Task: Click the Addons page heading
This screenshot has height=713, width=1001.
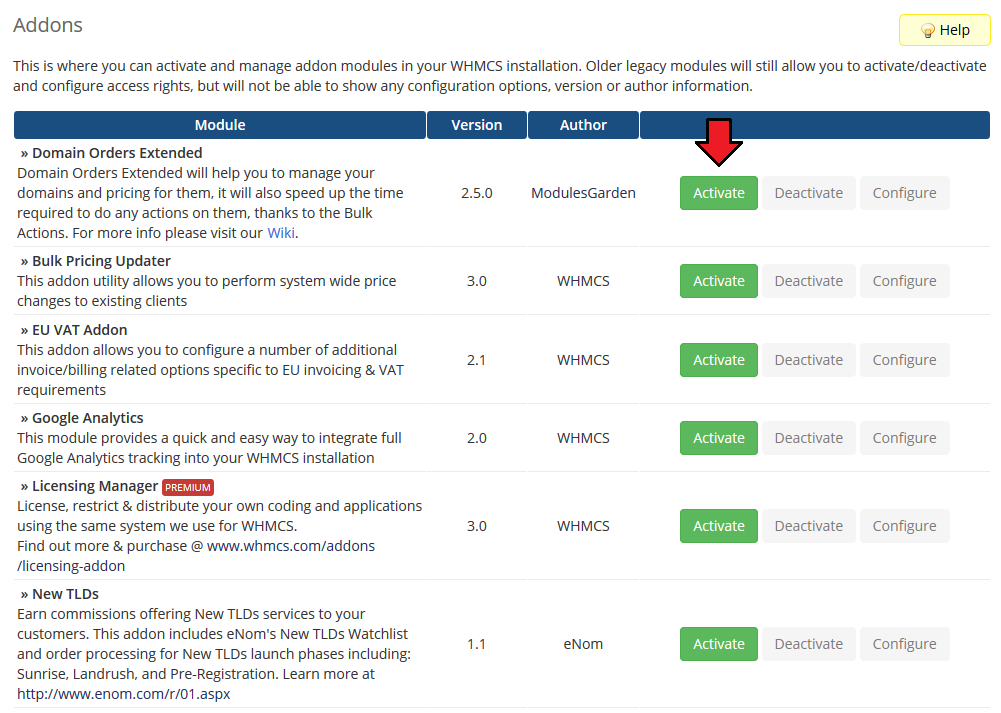Action: (x=48, y=25)
